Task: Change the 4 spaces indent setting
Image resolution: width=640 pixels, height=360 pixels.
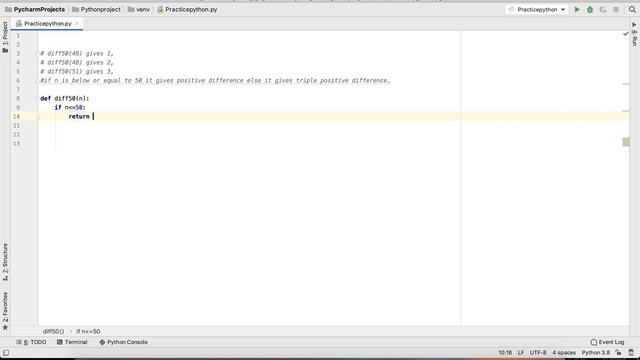Action: click(564, 353)
